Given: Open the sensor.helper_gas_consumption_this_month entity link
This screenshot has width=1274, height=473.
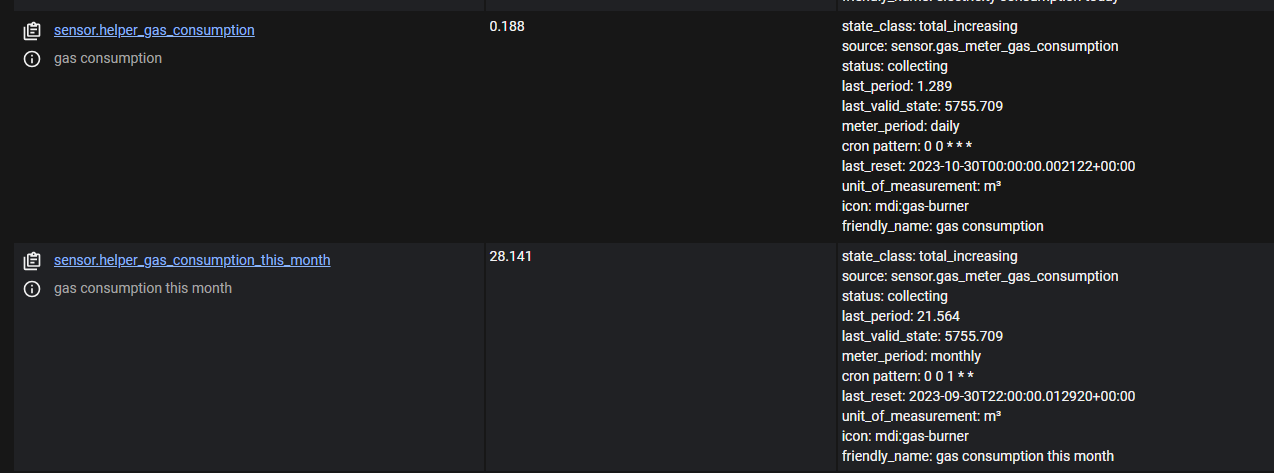Looking at the screenshot, I should point(192,260).
